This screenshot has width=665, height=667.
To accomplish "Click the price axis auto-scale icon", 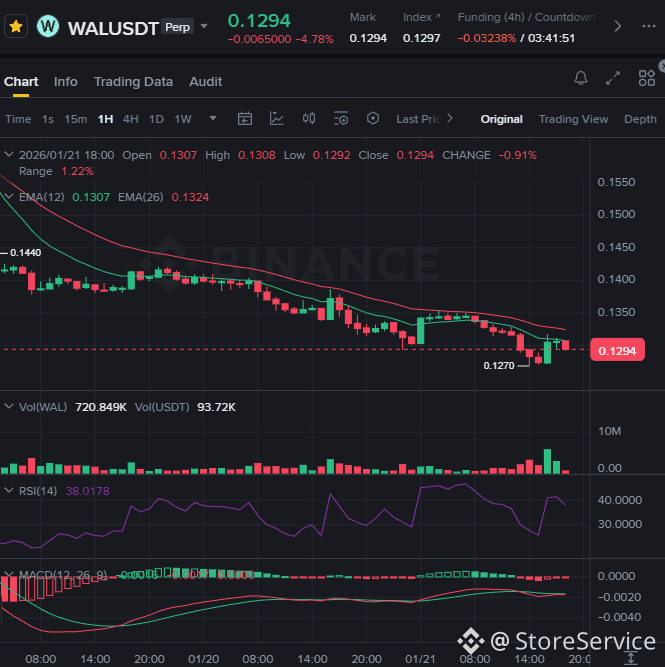I will coord(631,658).
